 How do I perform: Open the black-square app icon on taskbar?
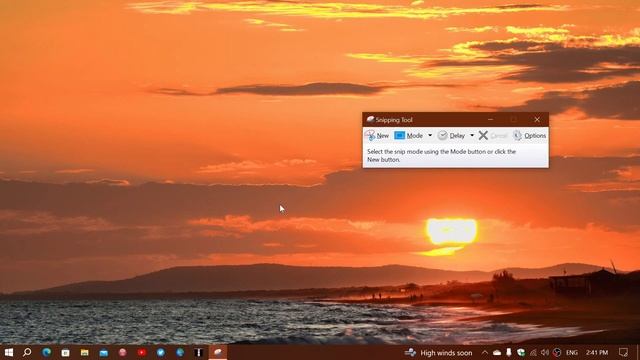(199, 352)
